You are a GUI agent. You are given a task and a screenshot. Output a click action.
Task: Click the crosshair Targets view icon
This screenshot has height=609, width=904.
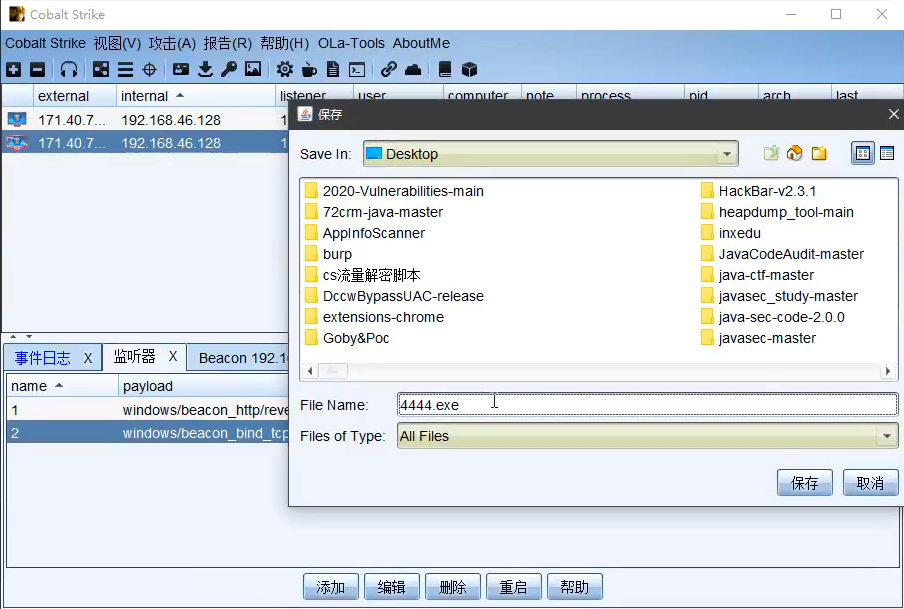pyautogui.click(x=149, y=69)
